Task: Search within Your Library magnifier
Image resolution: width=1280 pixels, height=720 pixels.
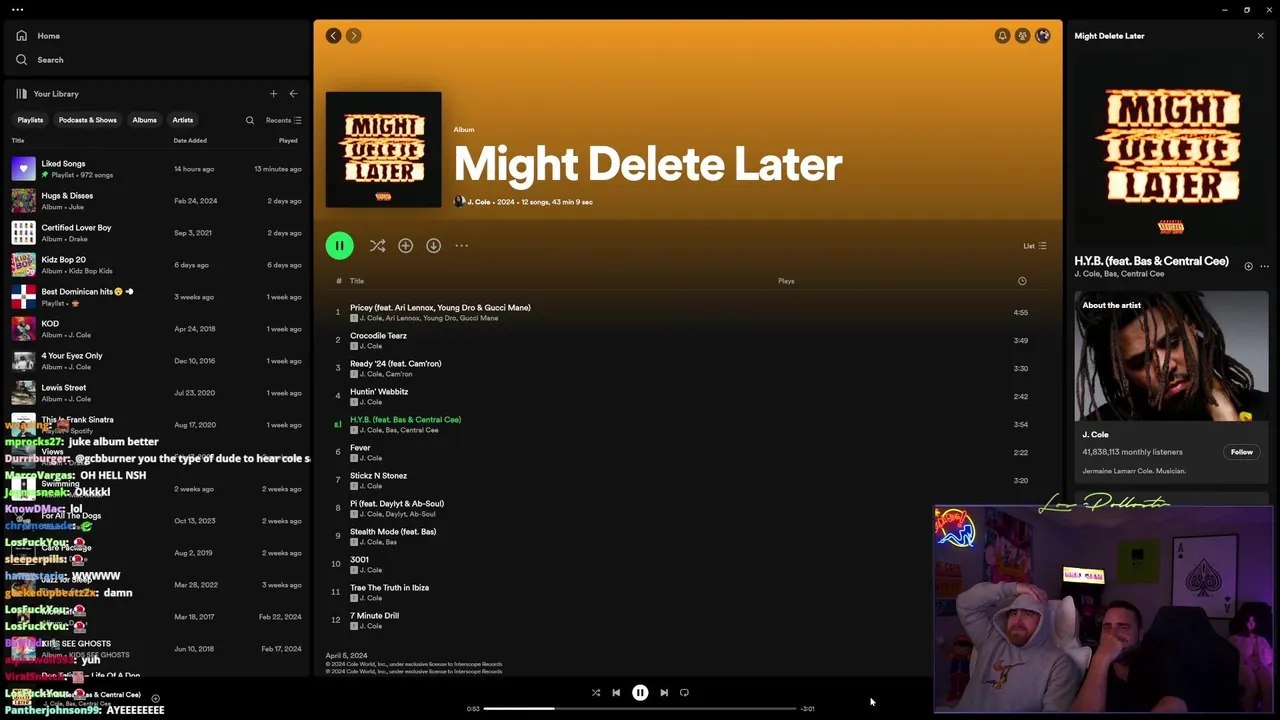Action: pyautogui.click(x=250, y=120)
